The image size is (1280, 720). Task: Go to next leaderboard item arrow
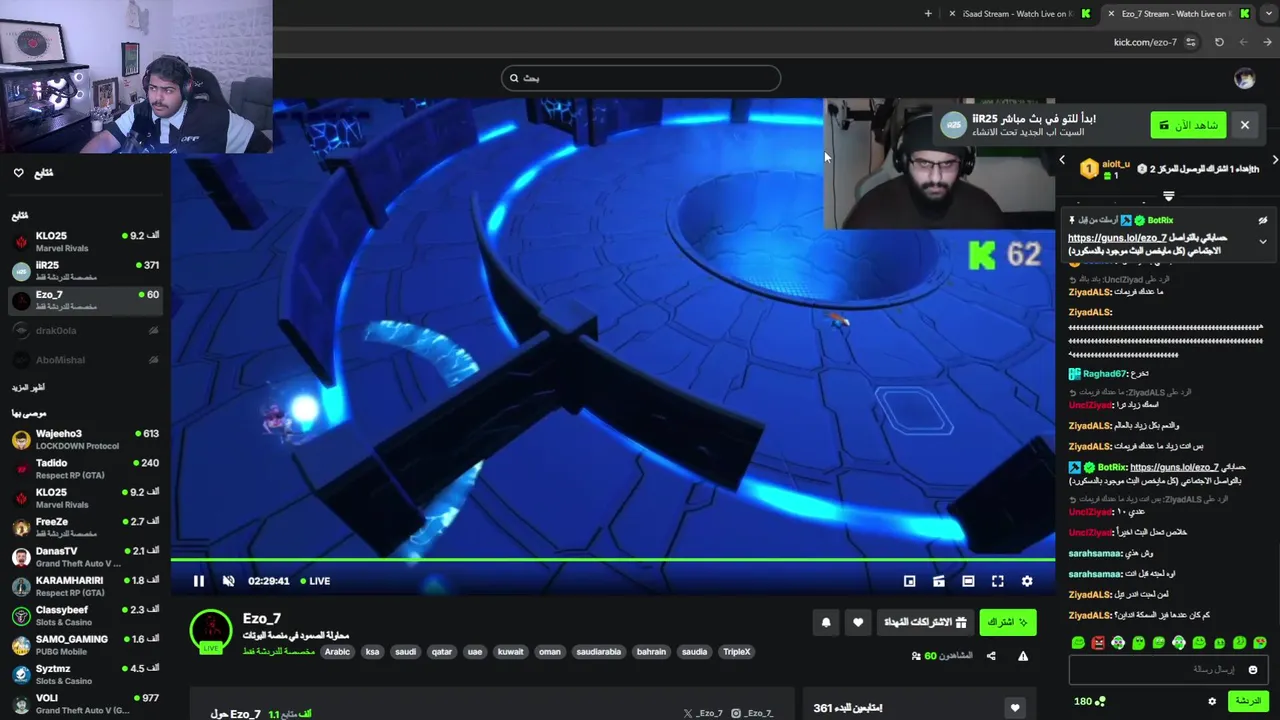pos(1275,160)
